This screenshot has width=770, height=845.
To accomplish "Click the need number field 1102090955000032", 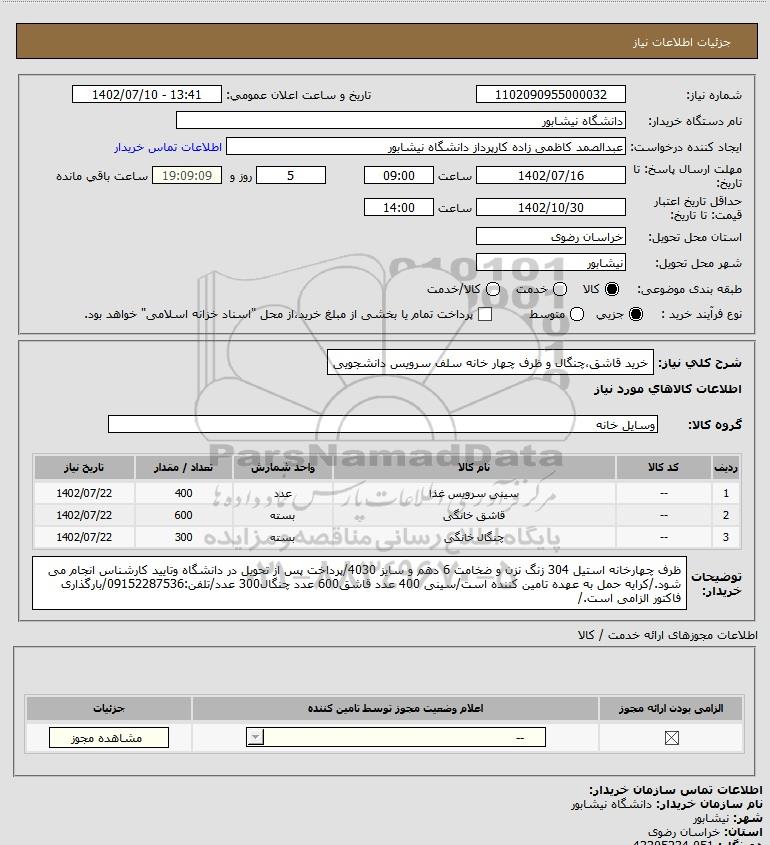I will point(551,94).
